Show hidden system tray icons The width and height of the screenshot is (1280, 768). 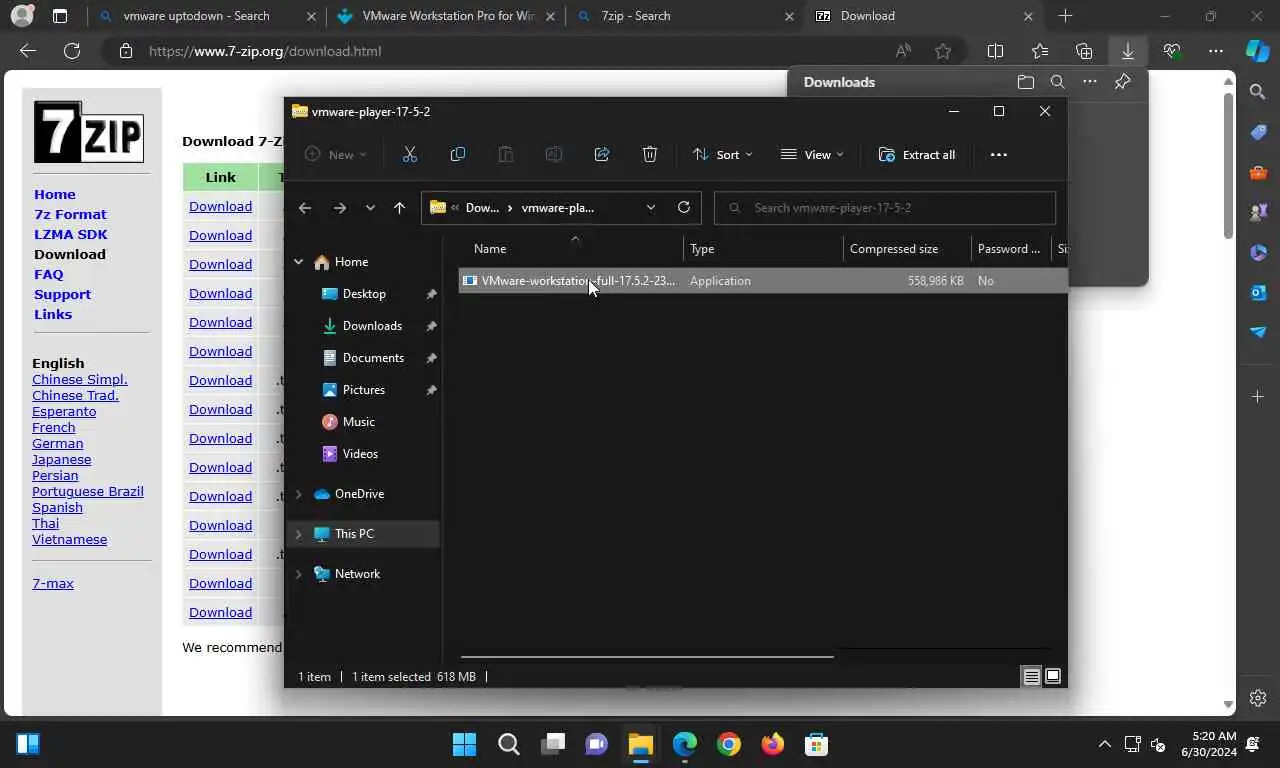(1104, 744)
